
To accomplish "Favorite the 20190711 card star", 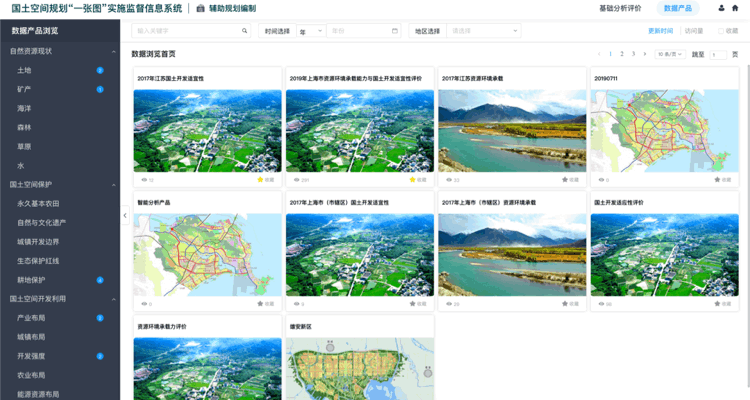I will (x=717, y=179).
